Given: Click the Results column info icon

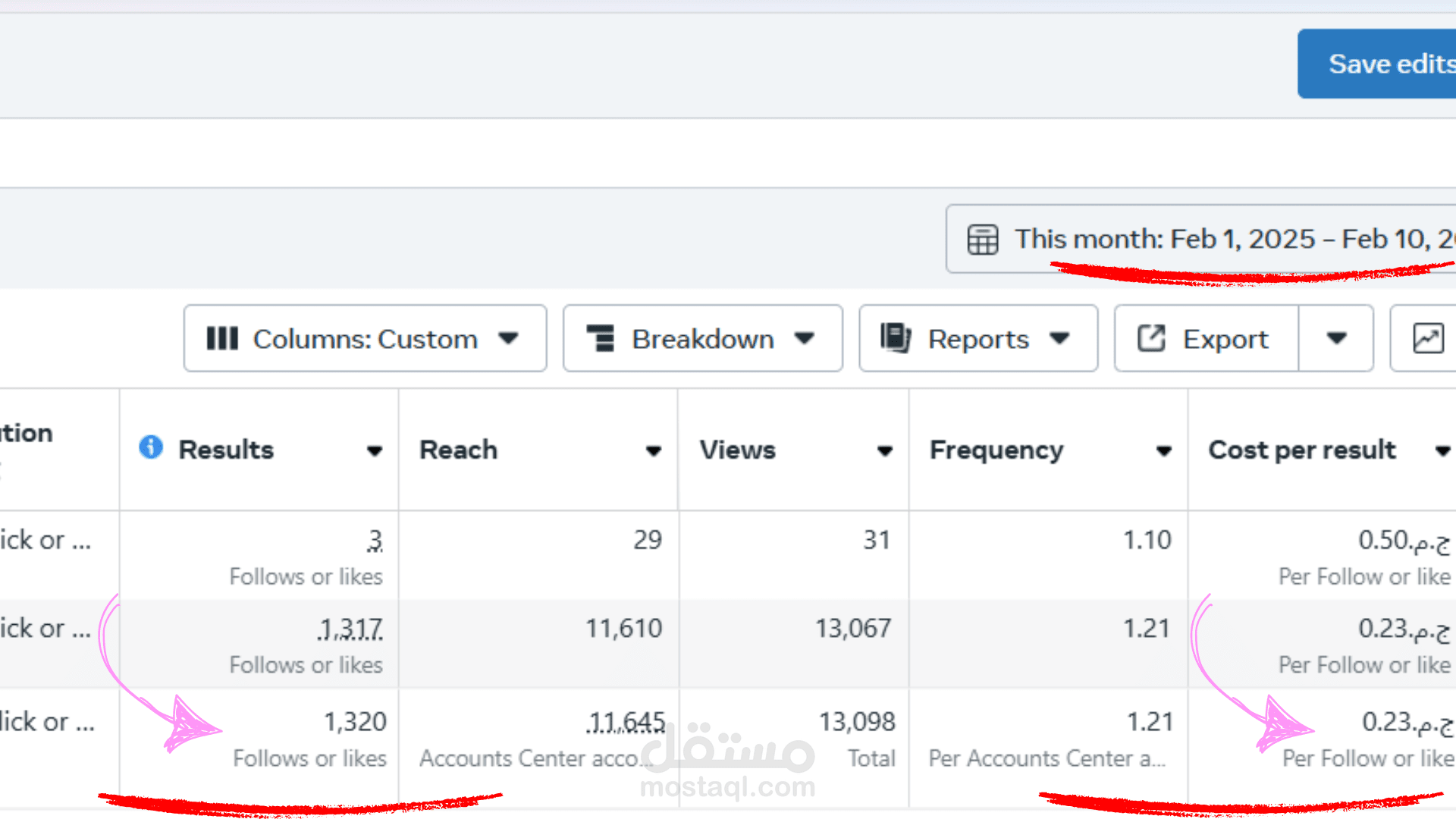Looking at the screenshot, I should coord(151,447).
